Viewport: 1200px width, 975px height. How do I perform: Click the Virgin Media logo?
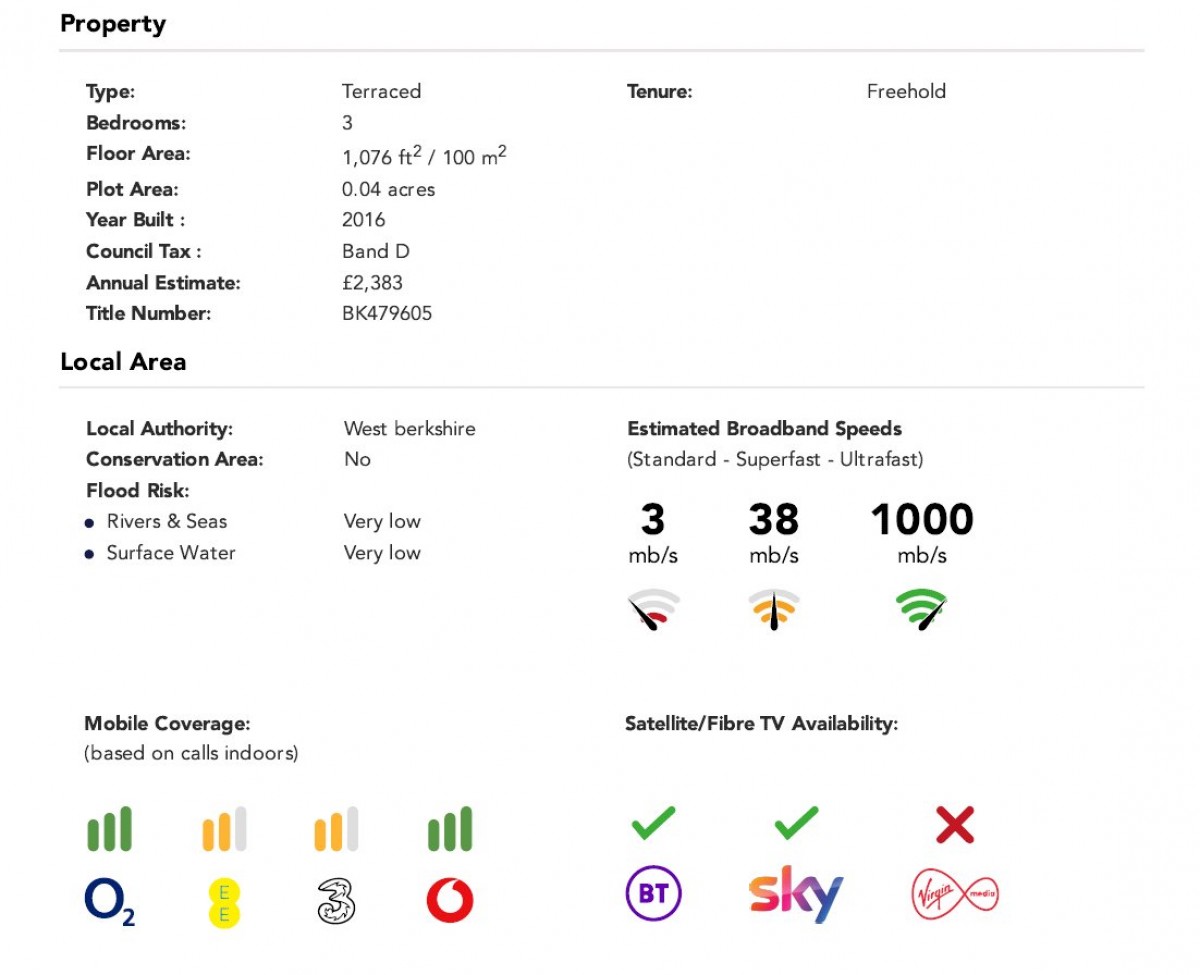point(955,894)
